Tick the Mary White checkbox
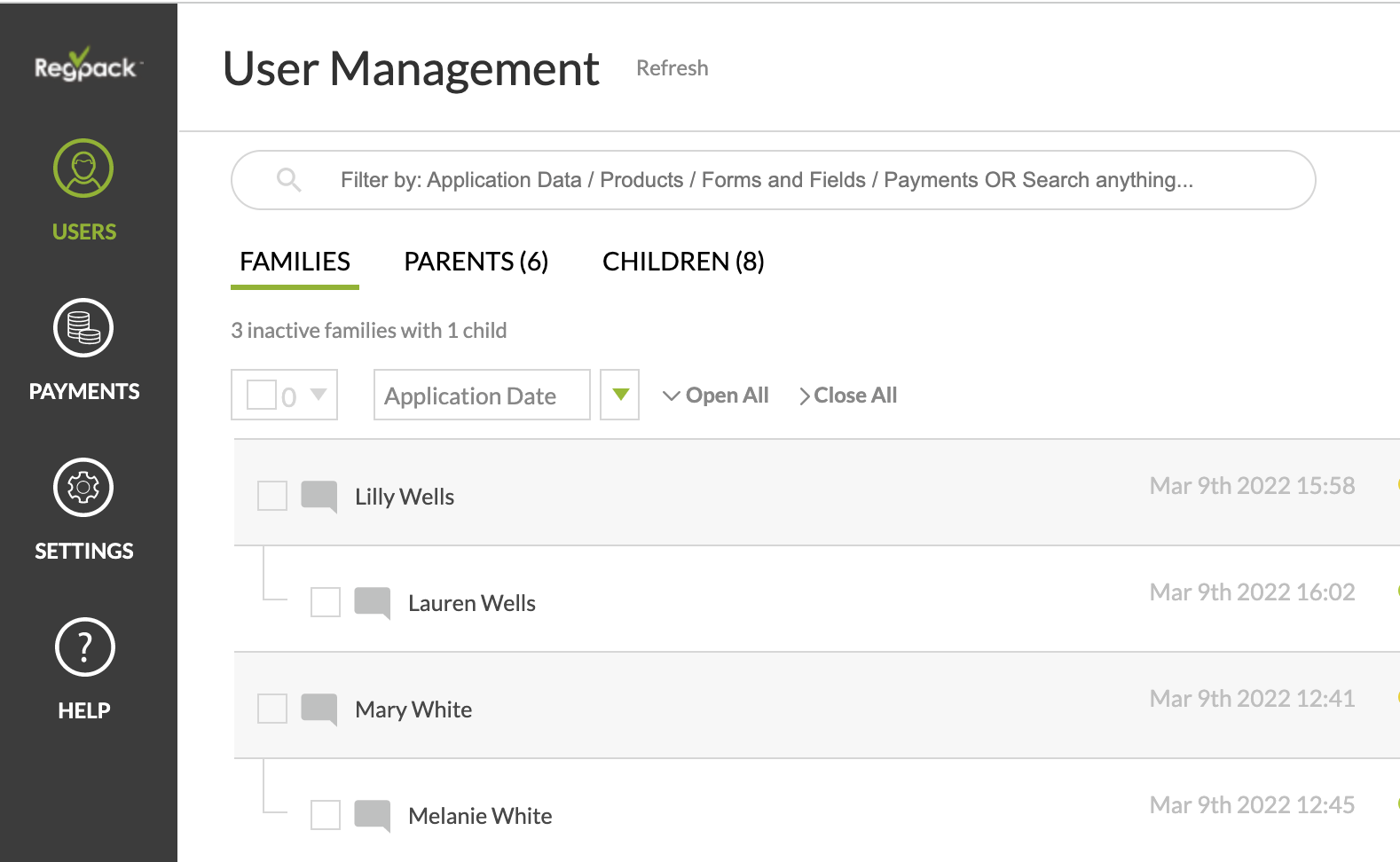The image size is (1400, 862). coord(272,709)
